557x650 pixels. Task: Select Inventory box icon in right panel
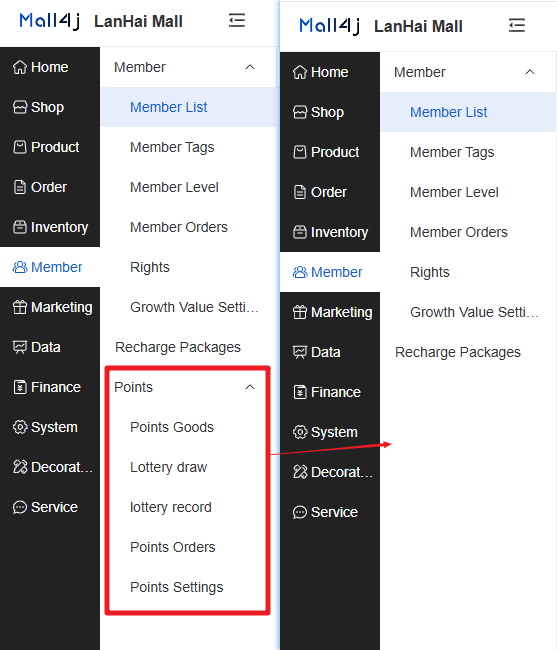pos(300,232)
